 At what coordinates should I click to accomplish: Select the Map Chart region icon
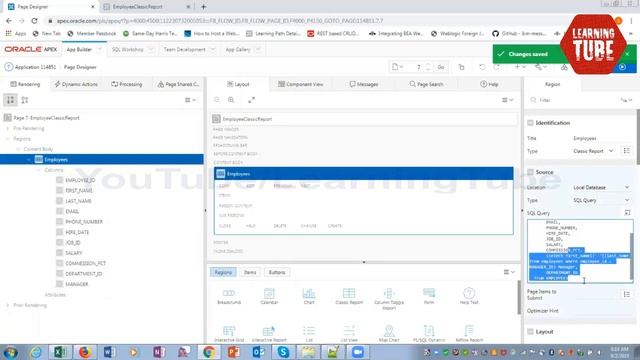pos(389,331)
